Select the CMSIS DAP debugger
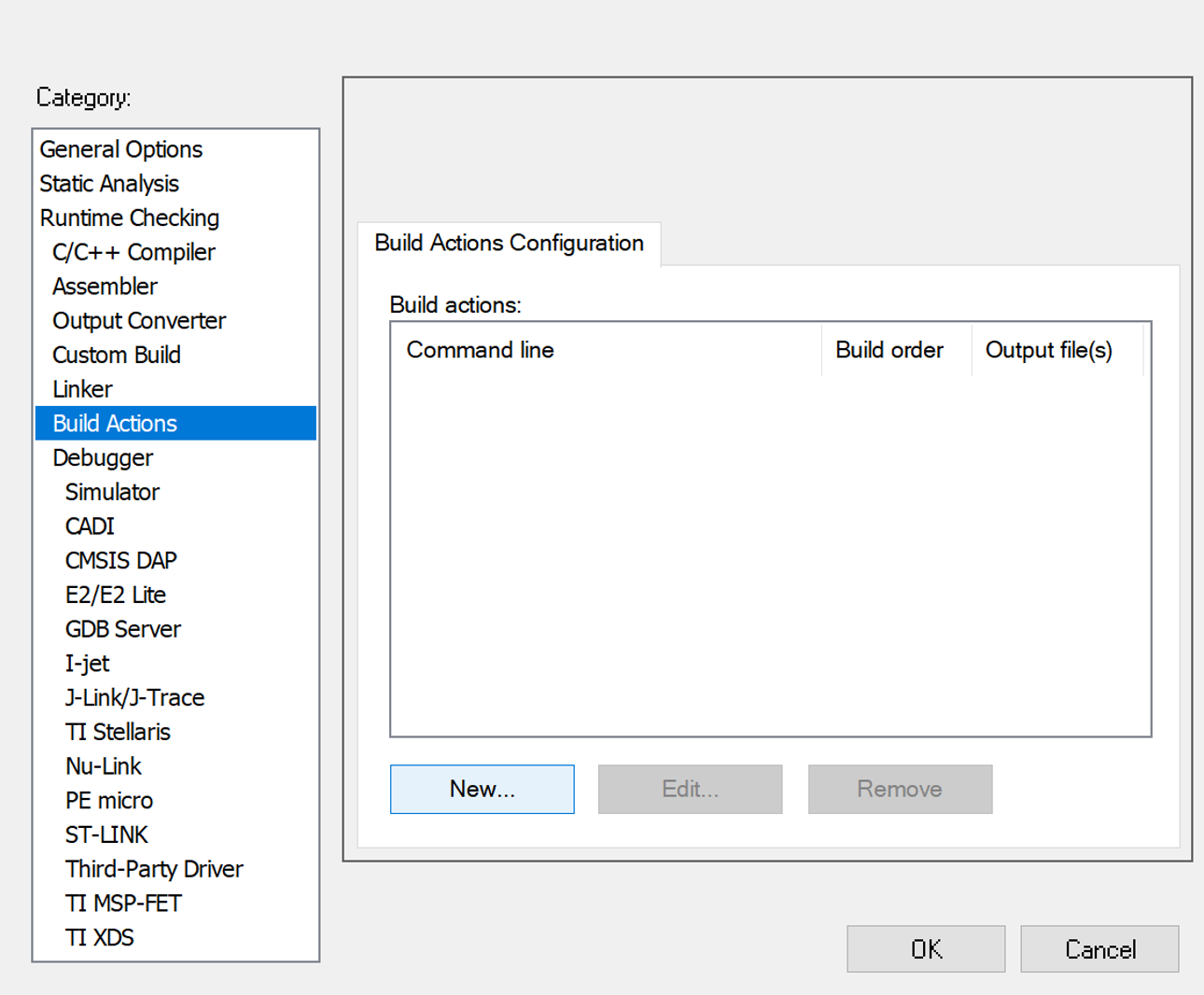The width and height of the screenshot is (1204, 995). click(120, 560)
